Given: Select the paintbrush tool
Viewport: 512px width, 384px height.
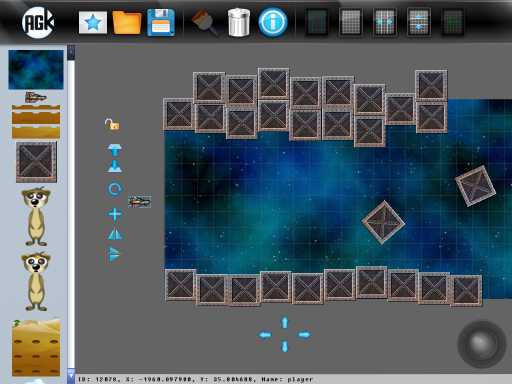Looking at the screenshot, I should pyautogui.click(x=205, y=22).
